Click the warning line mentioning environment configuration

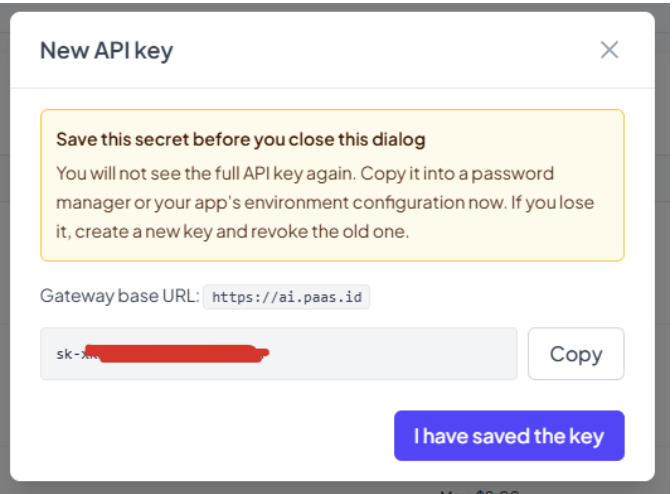coord(325,203)
